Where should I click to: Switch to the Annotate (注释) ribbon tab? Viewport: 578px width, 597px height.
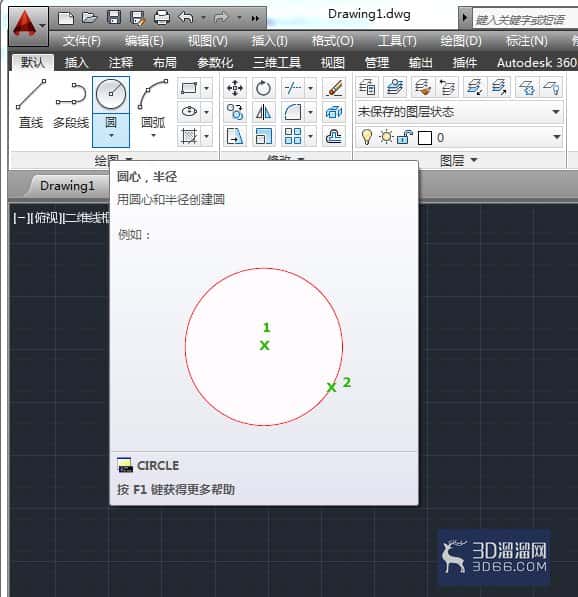pyautogui.click(x=121, y=62)
